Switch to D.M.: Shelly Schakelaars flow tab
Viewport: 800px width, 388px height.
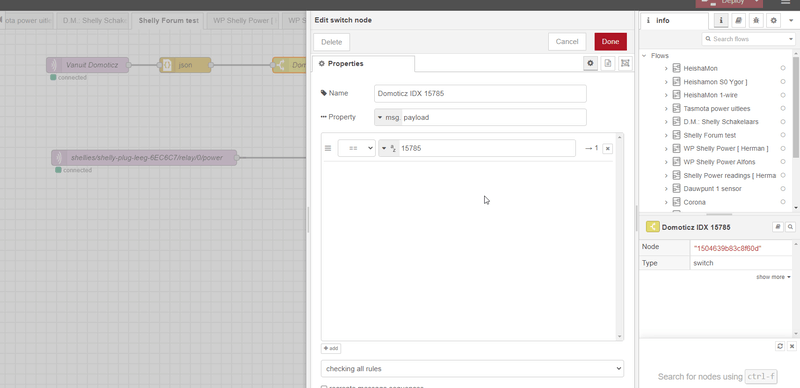[x=93, y=21]
